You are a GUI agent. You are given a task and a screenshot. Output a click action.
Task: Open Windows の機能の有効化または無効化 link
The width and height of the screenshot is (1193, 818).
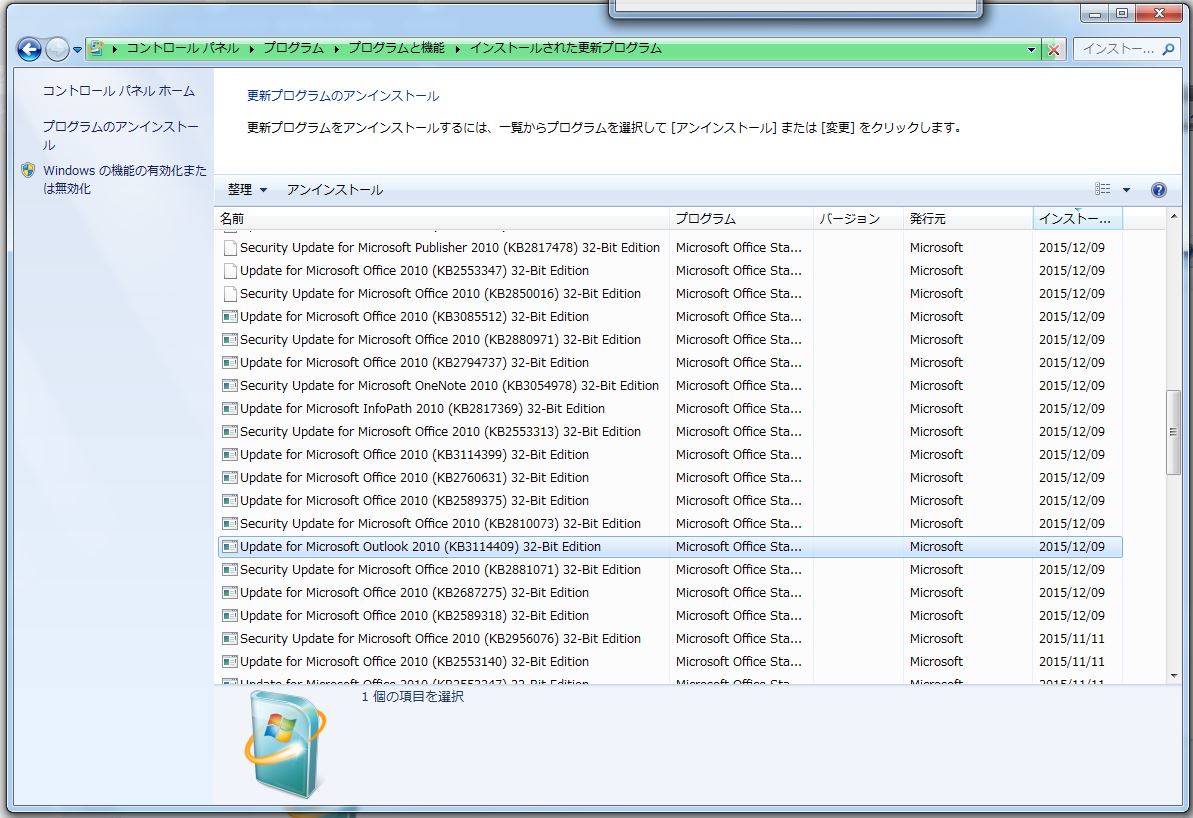point(125,179)
